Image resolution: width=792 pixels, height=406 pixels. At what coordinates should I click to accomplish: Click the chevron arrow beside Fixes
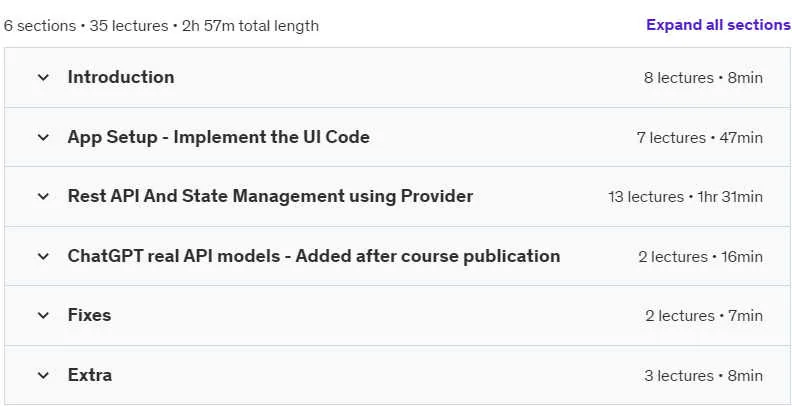pyautogui.click(x=43, y=316)
